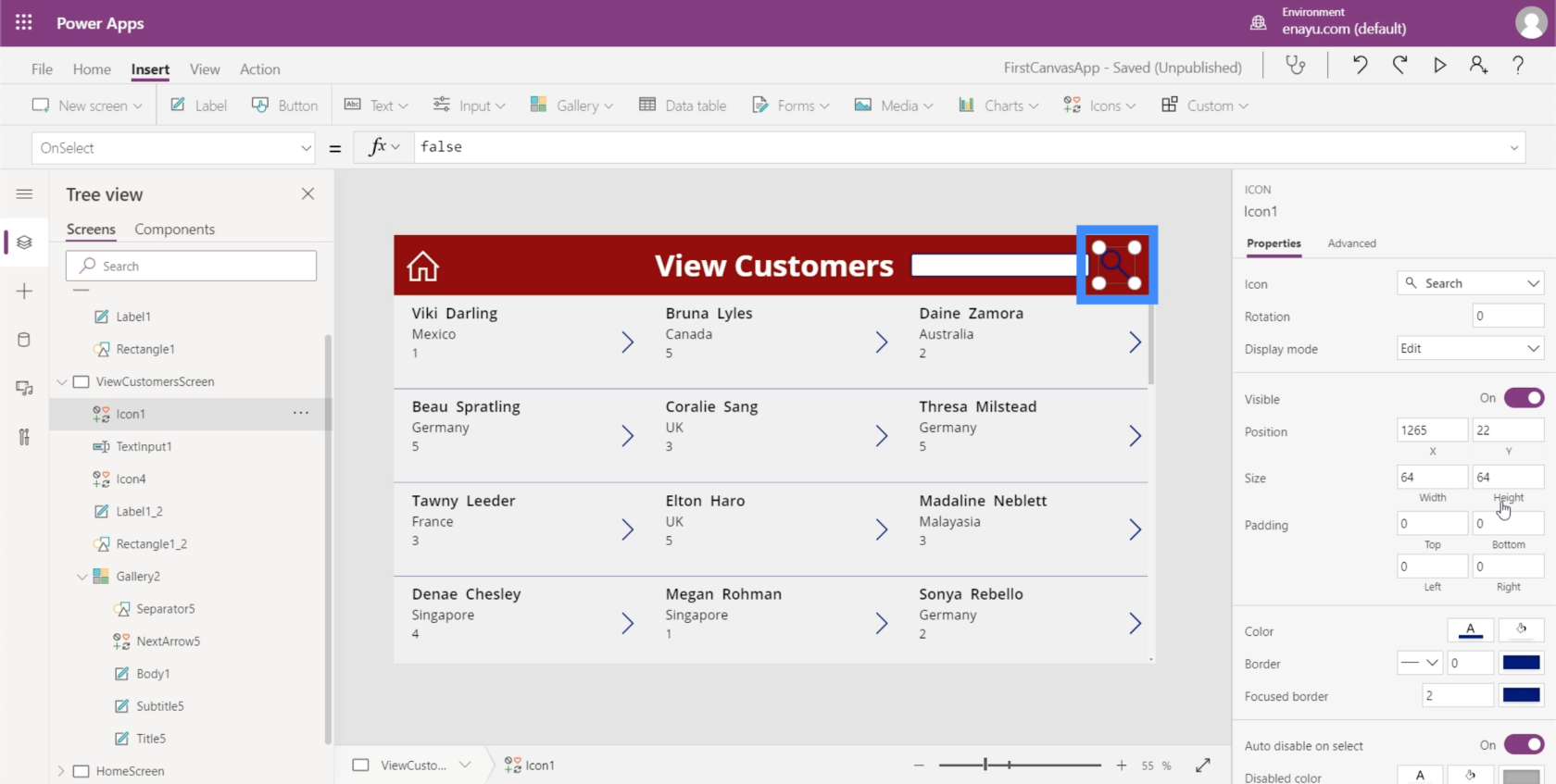
Task: Open the Tree view layers icon
Action: [24, 243]
